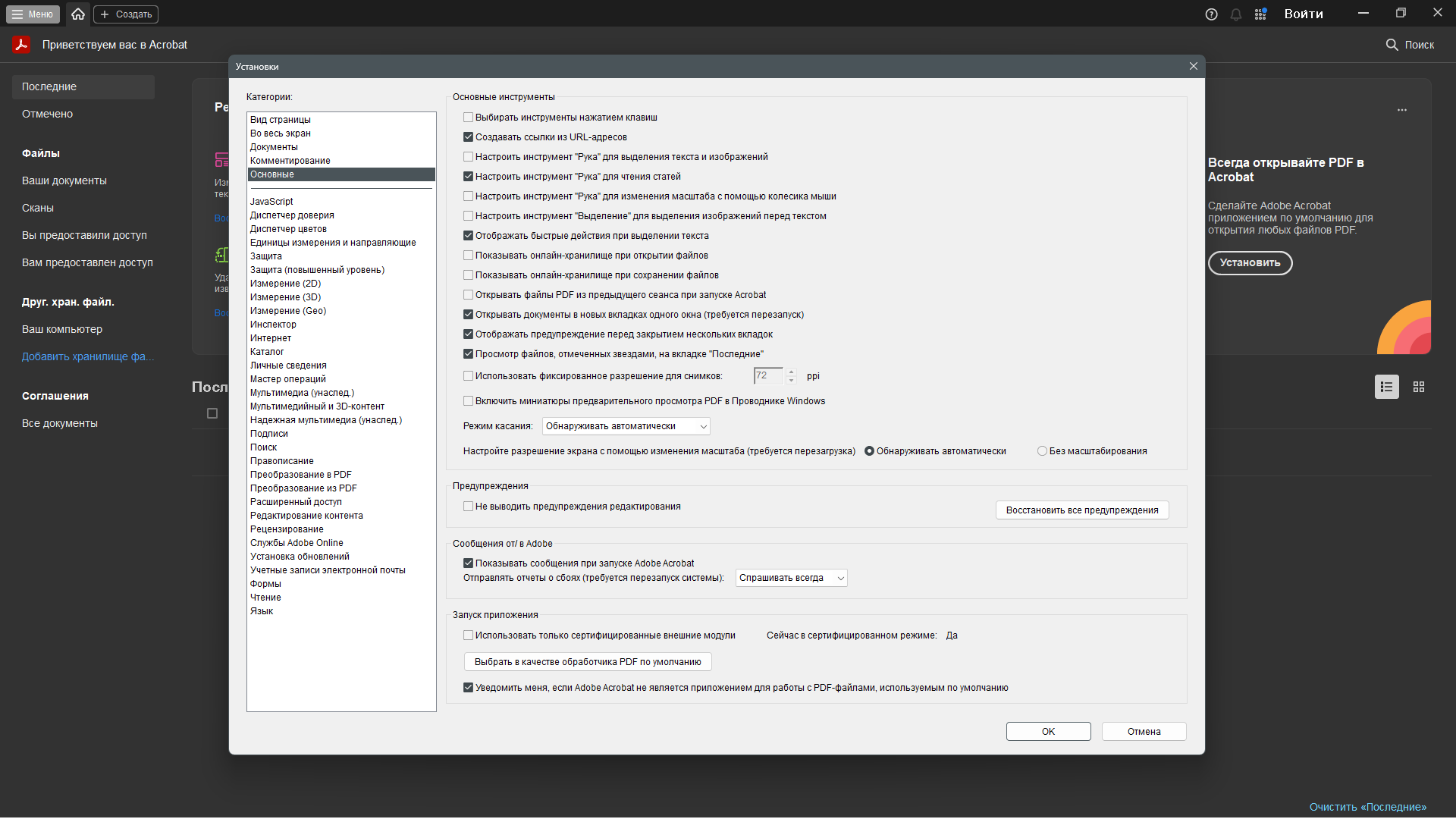This screenshot has height=819, width=1456.
Task: Toggle 'Открывать документы в новых вкладках' checkbox
Action: point(468,315)
